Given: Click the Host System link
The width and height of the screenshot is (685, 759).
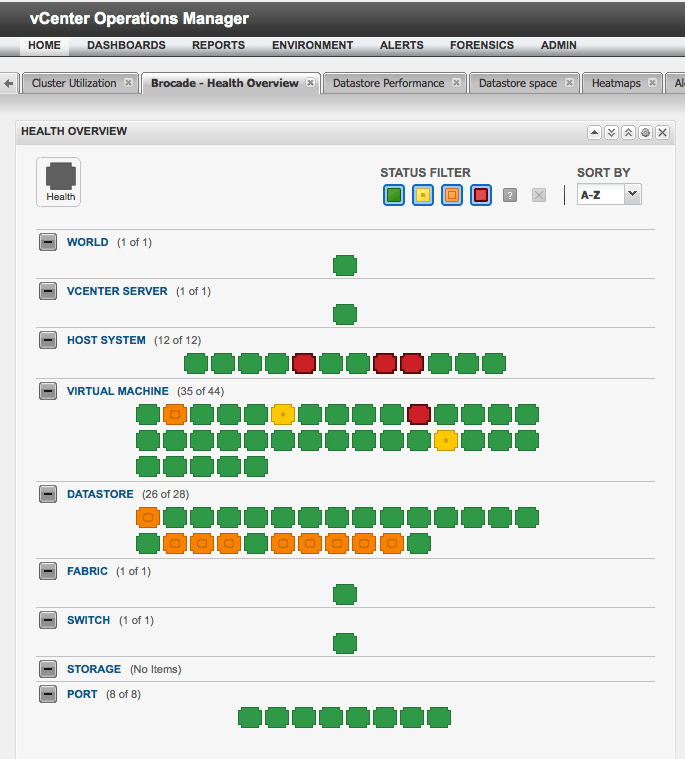Looking at the screenshot, I should [x=106, y=340].
